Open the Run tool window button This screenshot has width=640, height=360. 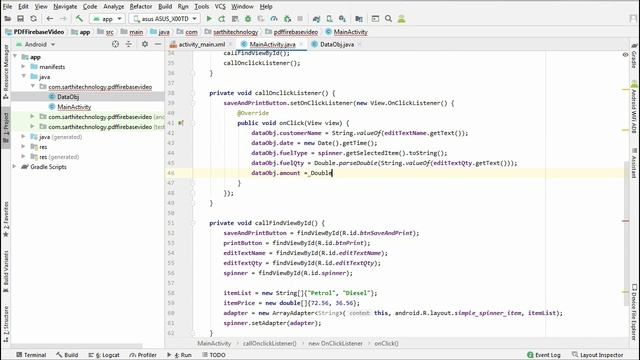[179, 355]
